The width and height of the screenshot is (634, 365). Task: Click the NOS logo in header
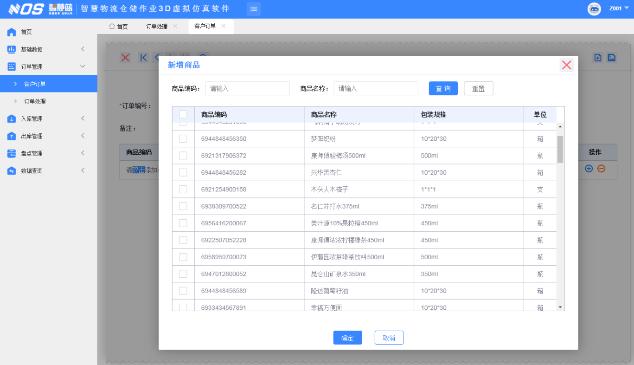coord(26,9)
